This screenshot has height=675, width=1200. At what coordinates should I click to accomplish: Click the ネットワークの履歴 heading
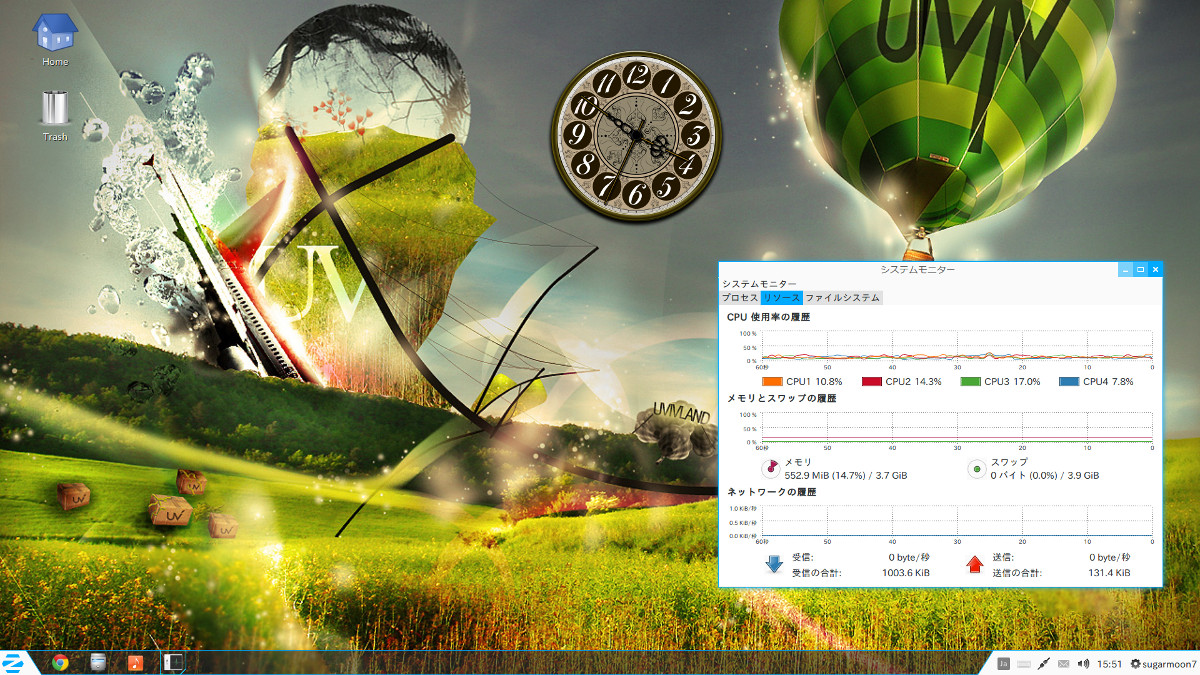click(771, 492)
